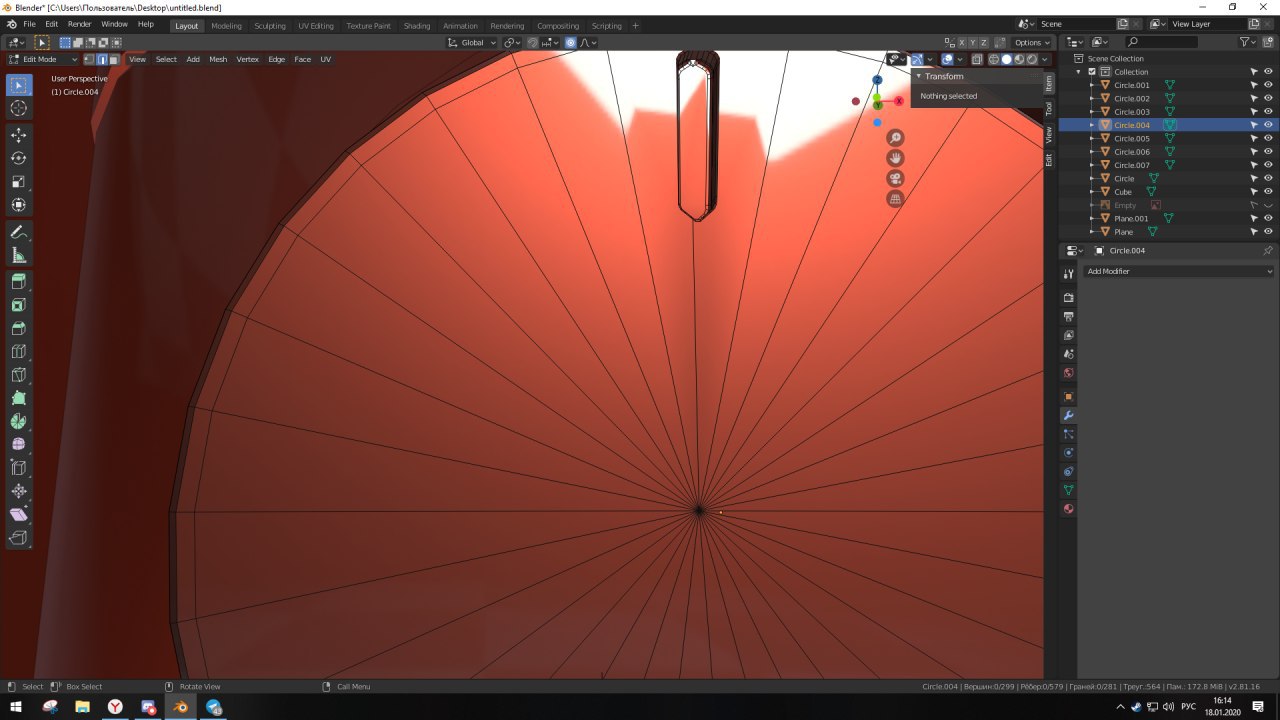Select the Spin tool
1280x720 pixels.
[x=18, y=421]
